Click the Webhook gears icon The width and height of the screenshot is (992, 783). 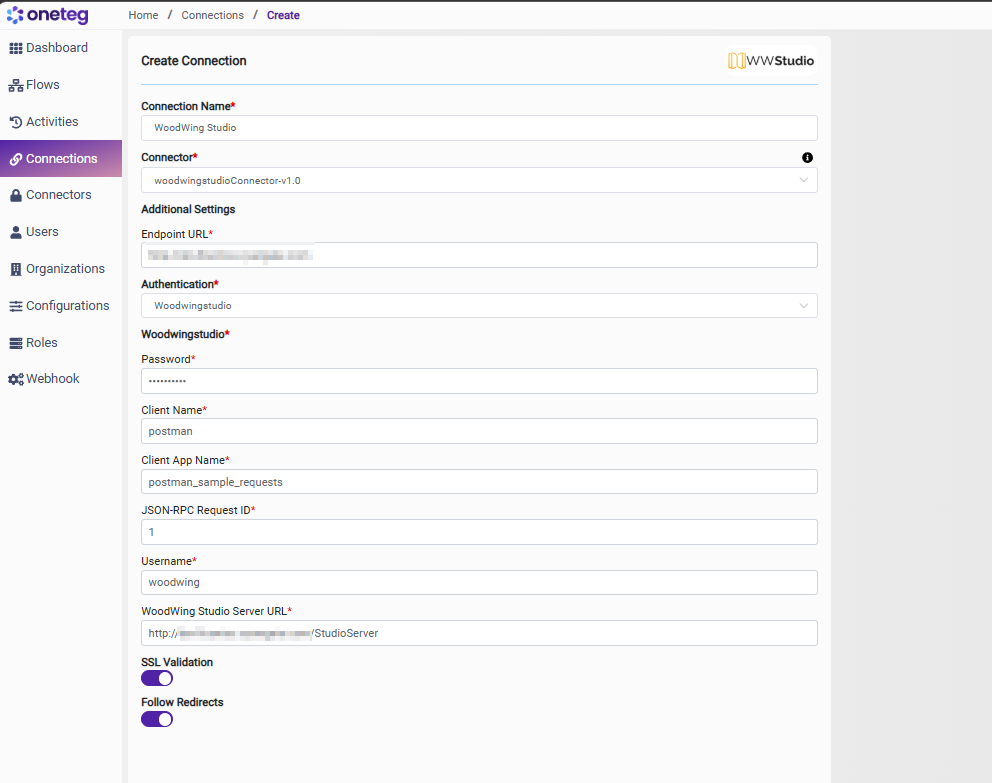16,379
